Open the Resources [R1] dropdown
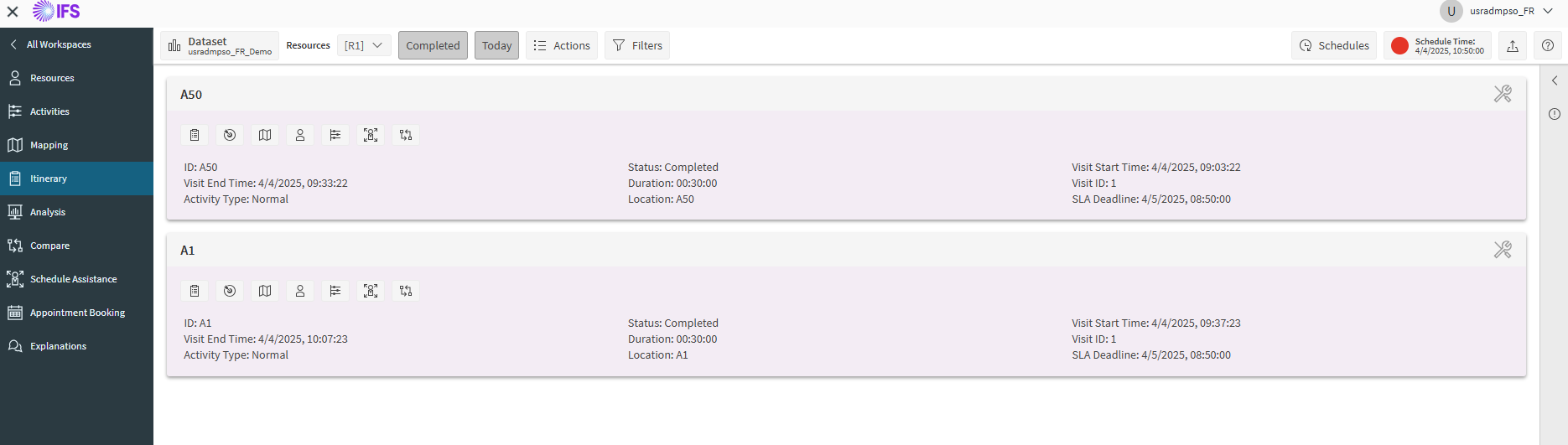Screen dimensions: 1568x445 [364, 45]
